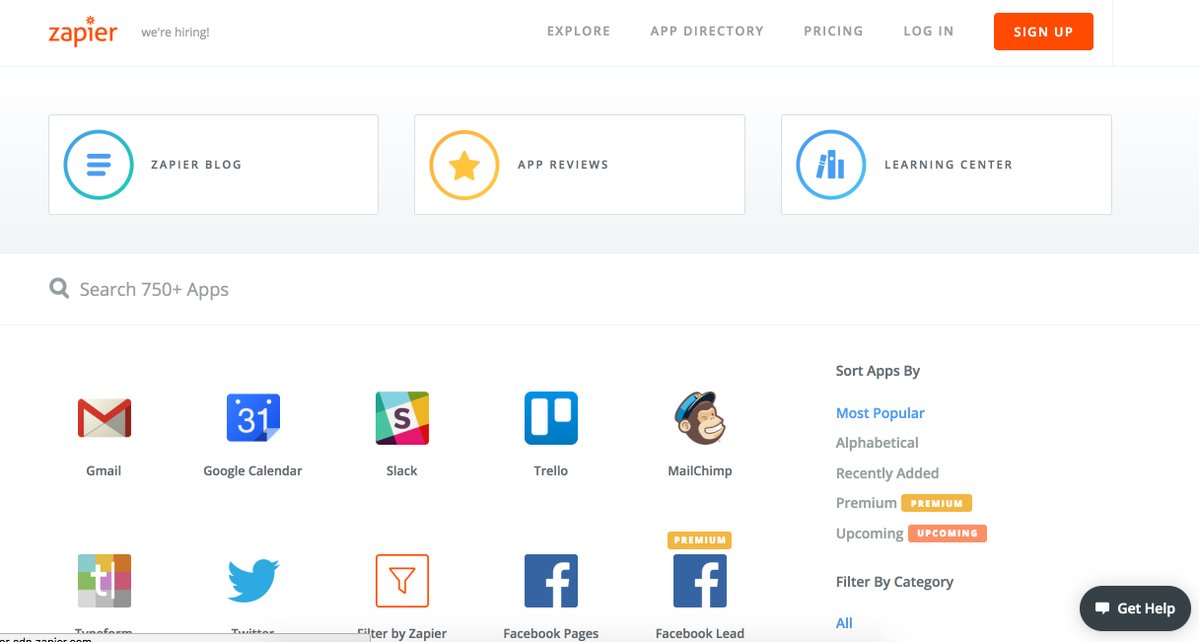Open the Facebook Lead Ads premium icon

(x=699, y=581)
